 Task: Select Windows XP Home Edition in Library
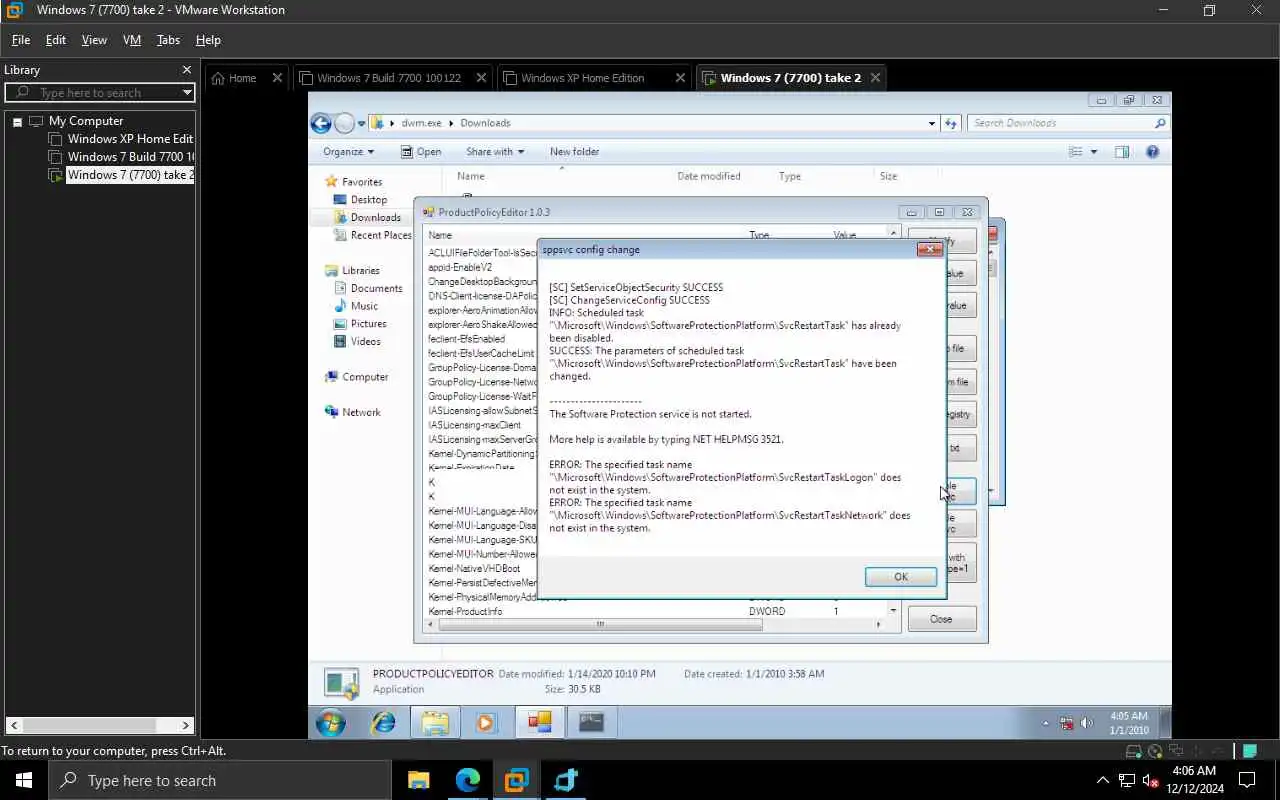click(130, 139)
